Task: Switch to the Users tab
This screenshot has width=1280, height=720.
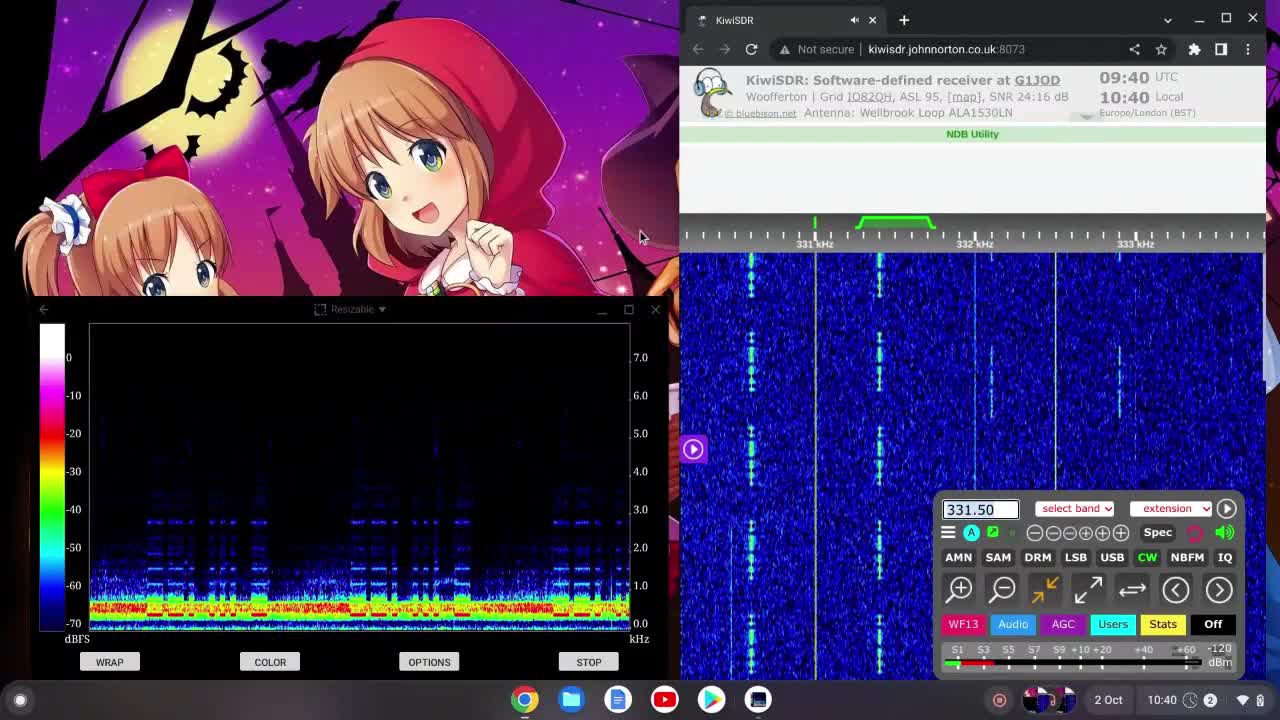Action: click(x=1113, y=624)
